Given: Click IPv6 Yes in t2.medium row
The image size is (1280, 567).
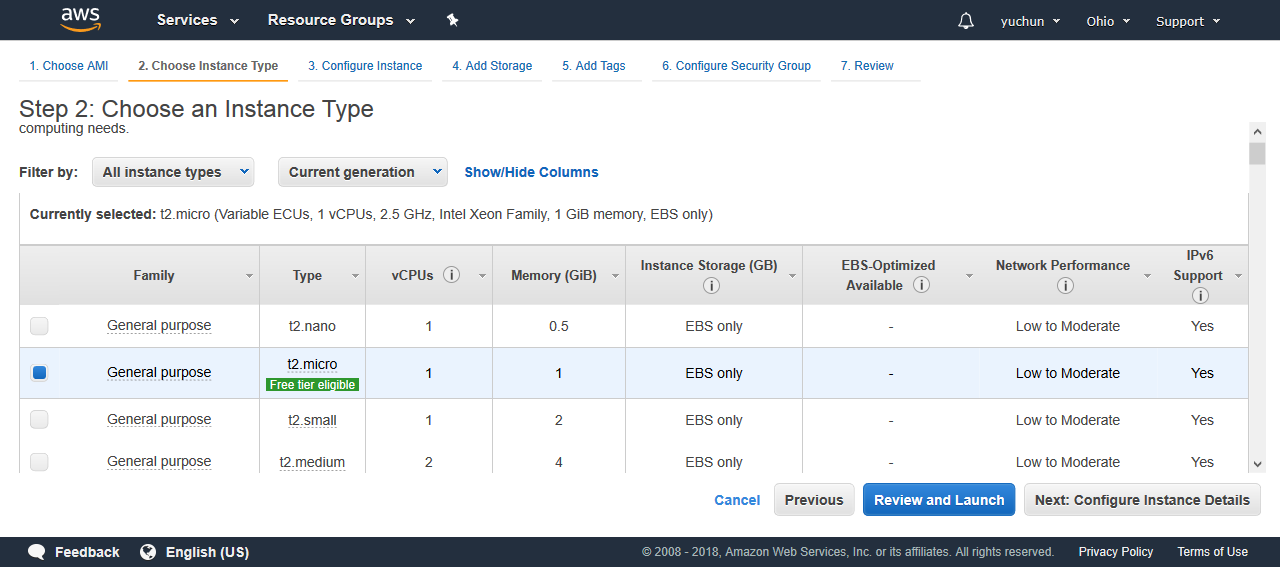Looking at the screenshot, I should pos(1202,462).
